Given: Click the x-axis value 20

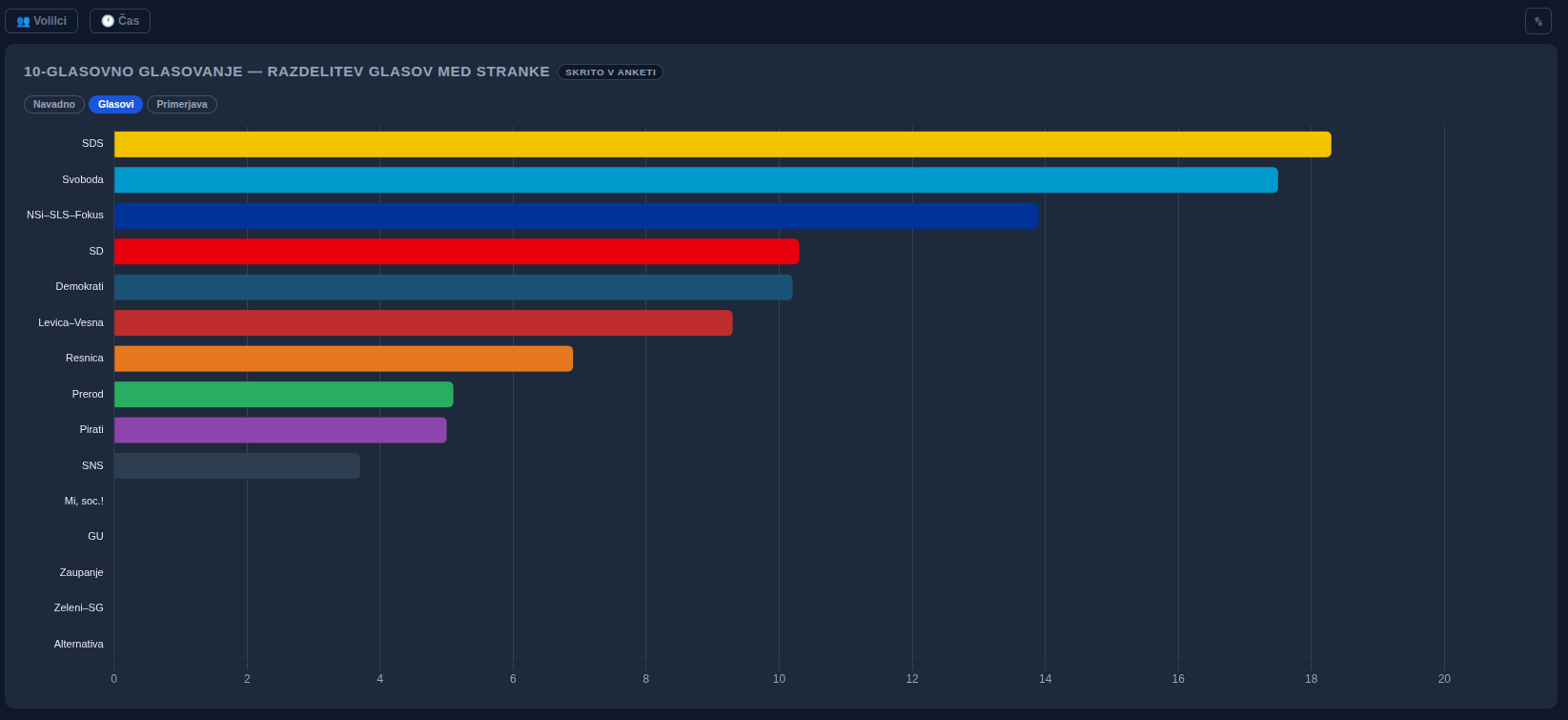Looking at the screenshot, I should pyautogui.click(x=1444, y=679).
